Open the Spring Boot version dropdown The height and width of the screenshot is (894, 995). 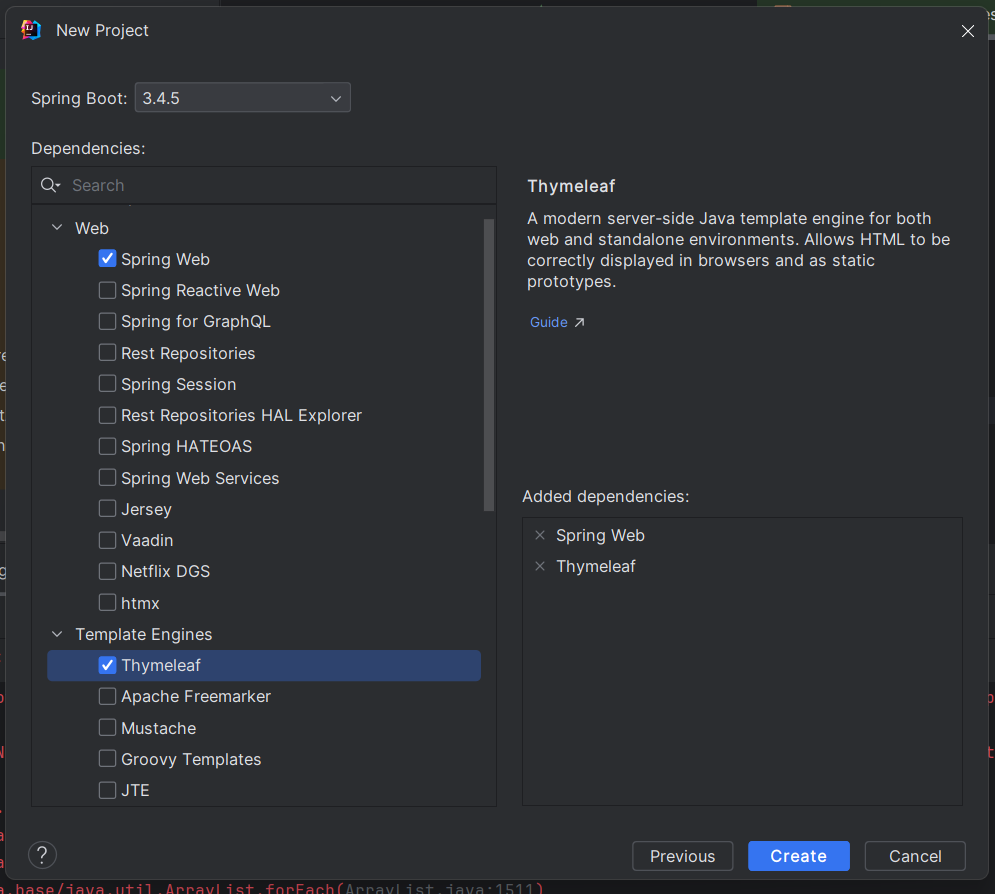pyautogui.click(x=242, y=98)
